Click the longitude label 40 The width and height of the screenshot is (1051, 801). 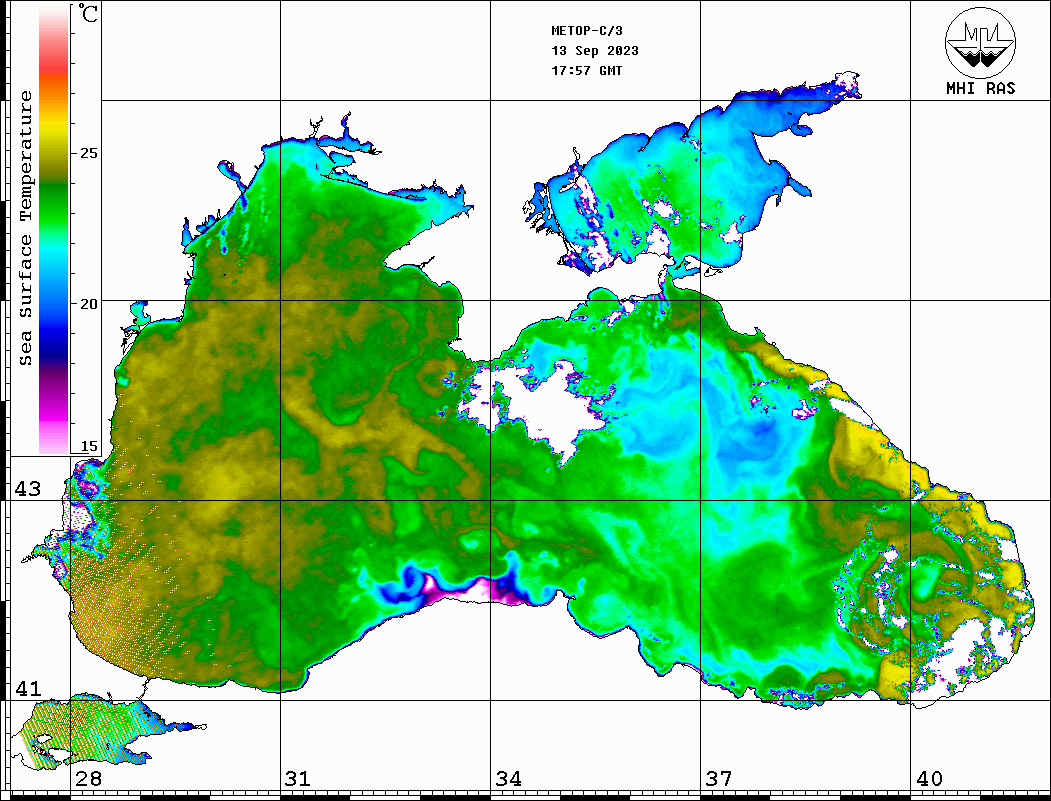[x=929, y=778]
